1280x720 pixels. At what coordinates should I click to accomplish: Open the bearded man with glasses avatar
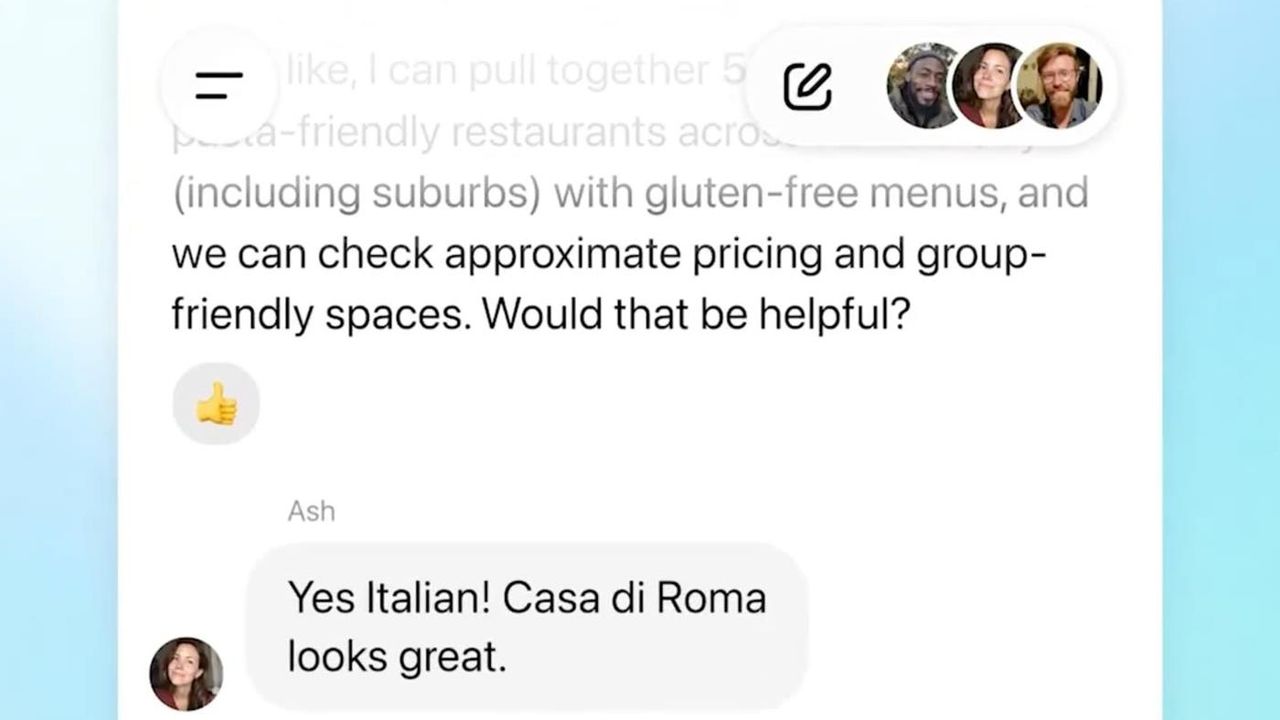pyautogui.click(x=1058, y=86)
